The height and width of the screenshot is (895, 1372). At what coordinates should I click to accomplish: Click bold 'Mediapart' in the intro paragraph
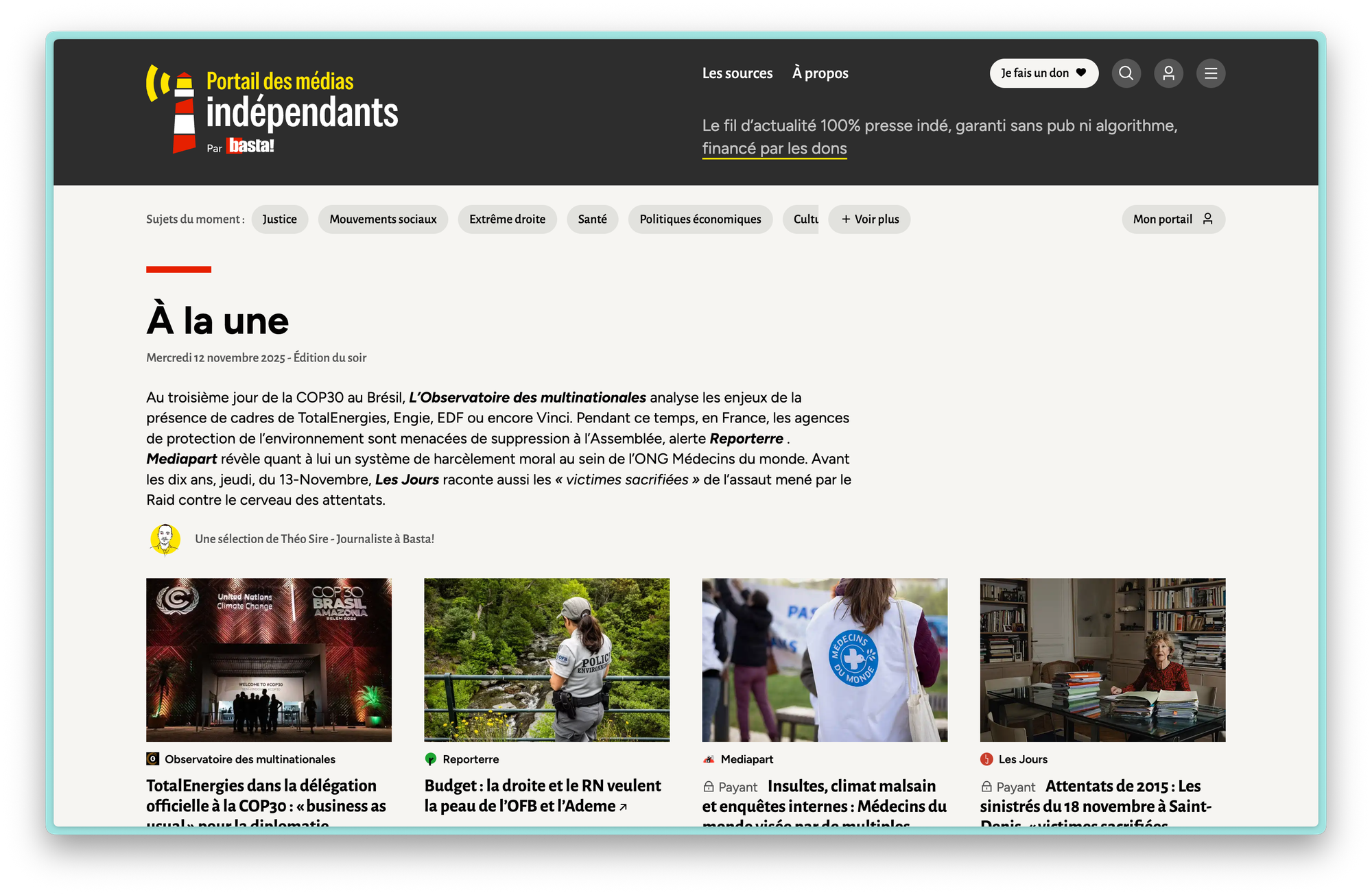coord(182,460)
